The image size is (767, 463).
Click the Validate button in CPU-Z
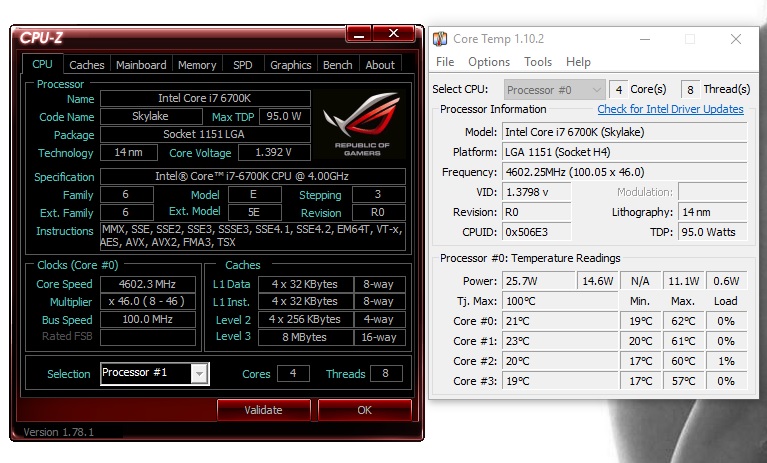pyautogui.click(x=264, y=410)
